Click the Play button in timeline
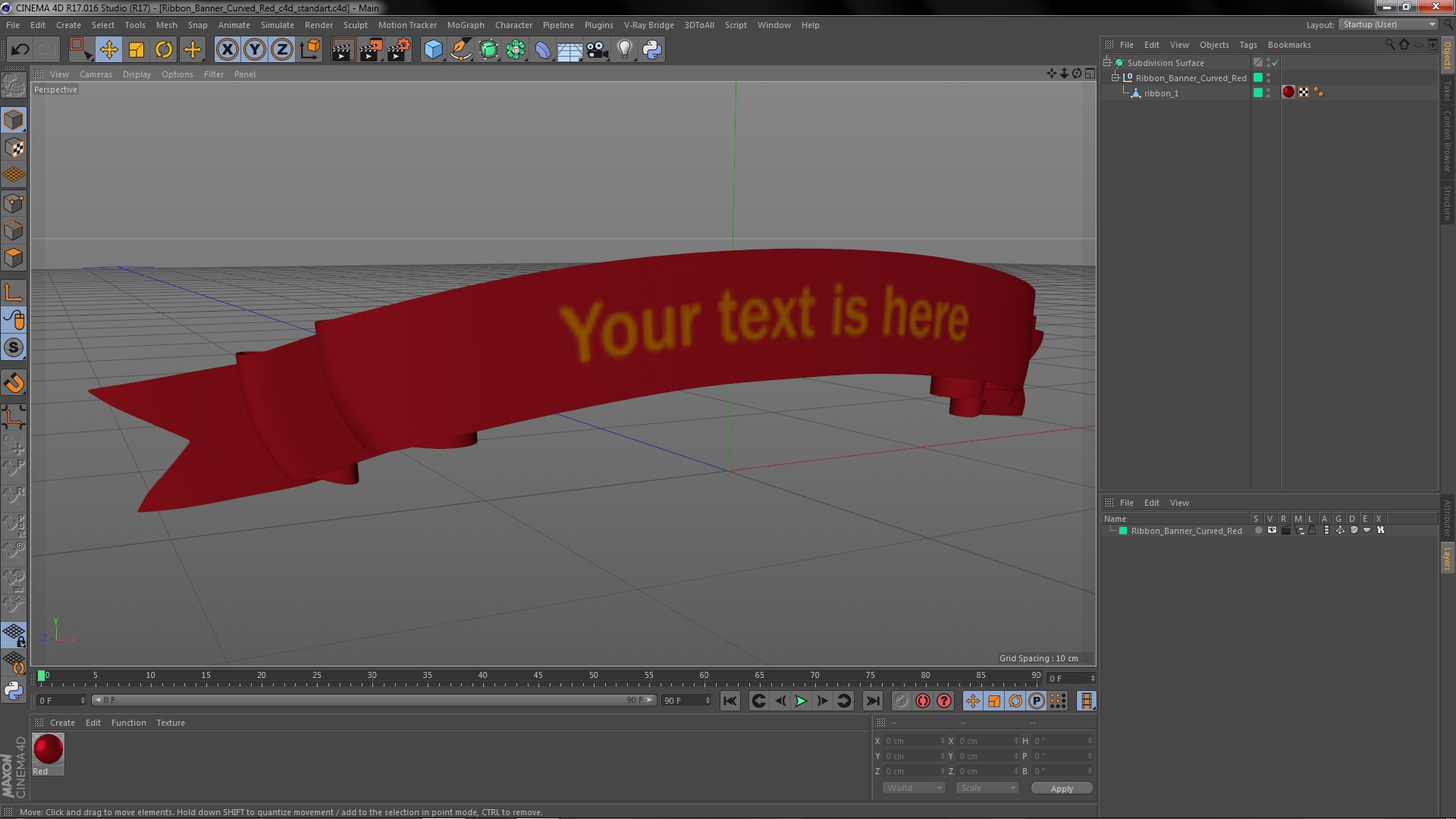This screenshot has height=819, width=1456. coord(800,700)
